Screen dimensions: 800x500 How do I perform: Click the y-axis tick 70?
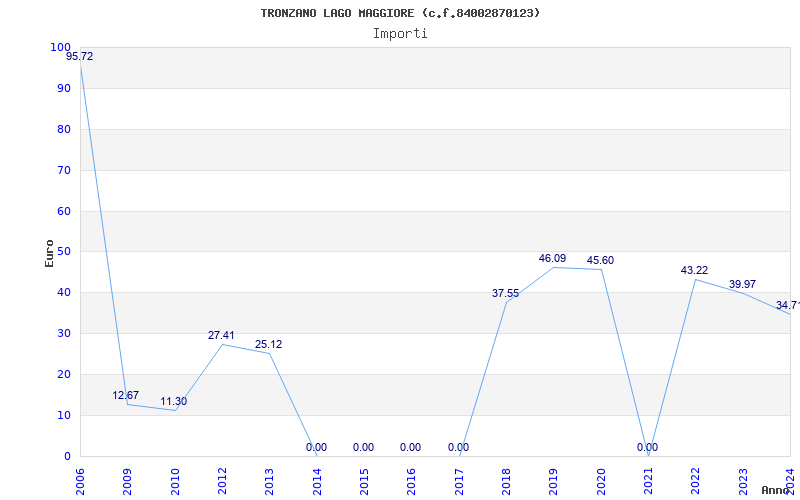64,170
